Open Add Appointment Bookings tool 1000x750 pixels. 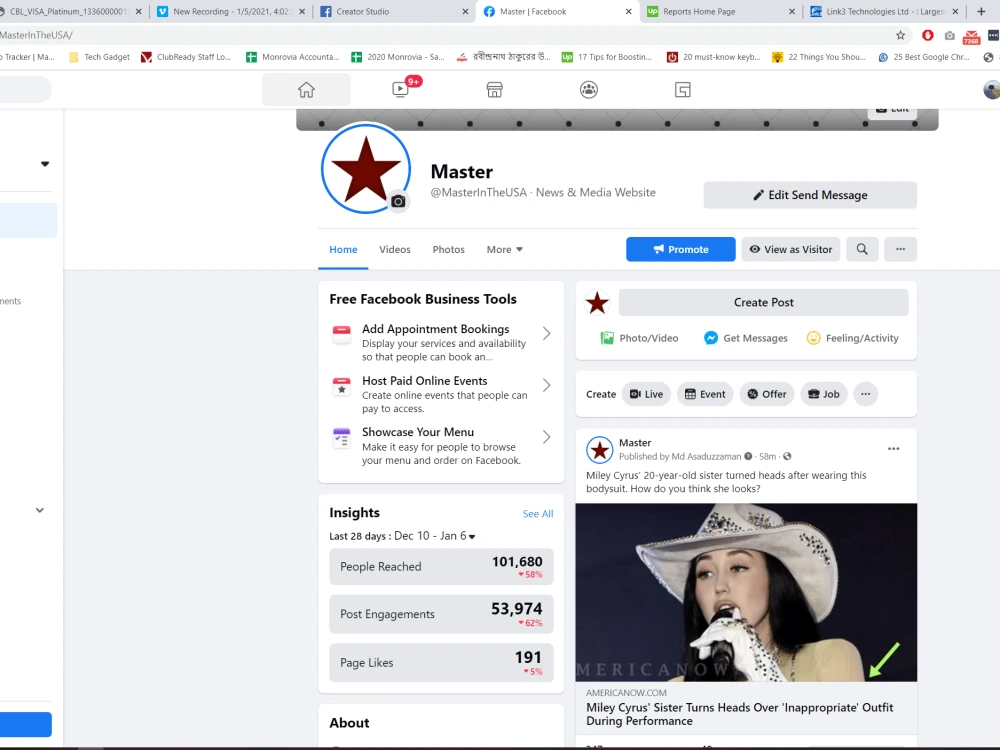(x=441, y=342)
